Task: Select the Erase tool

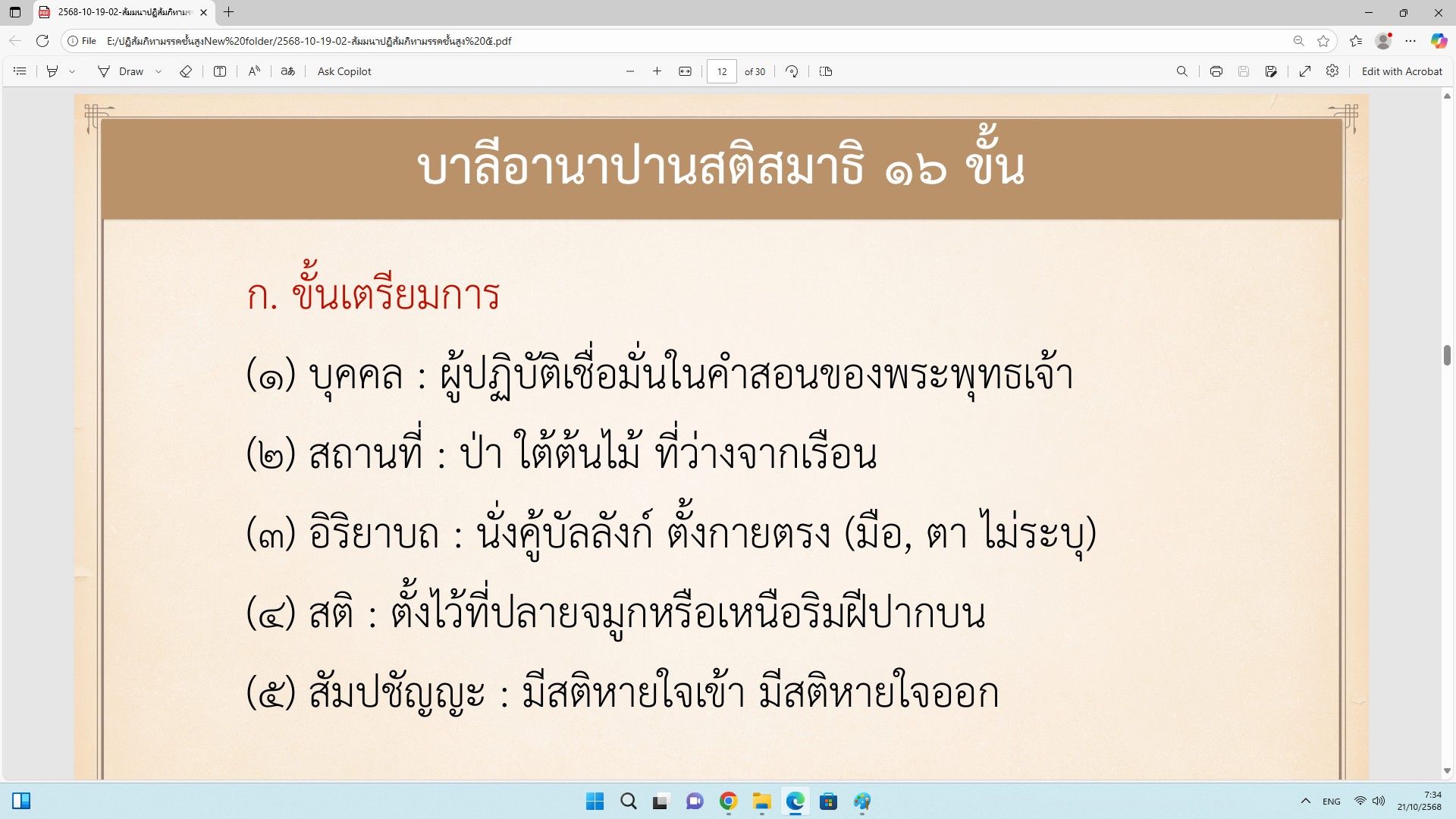Action: coord(186,71)
